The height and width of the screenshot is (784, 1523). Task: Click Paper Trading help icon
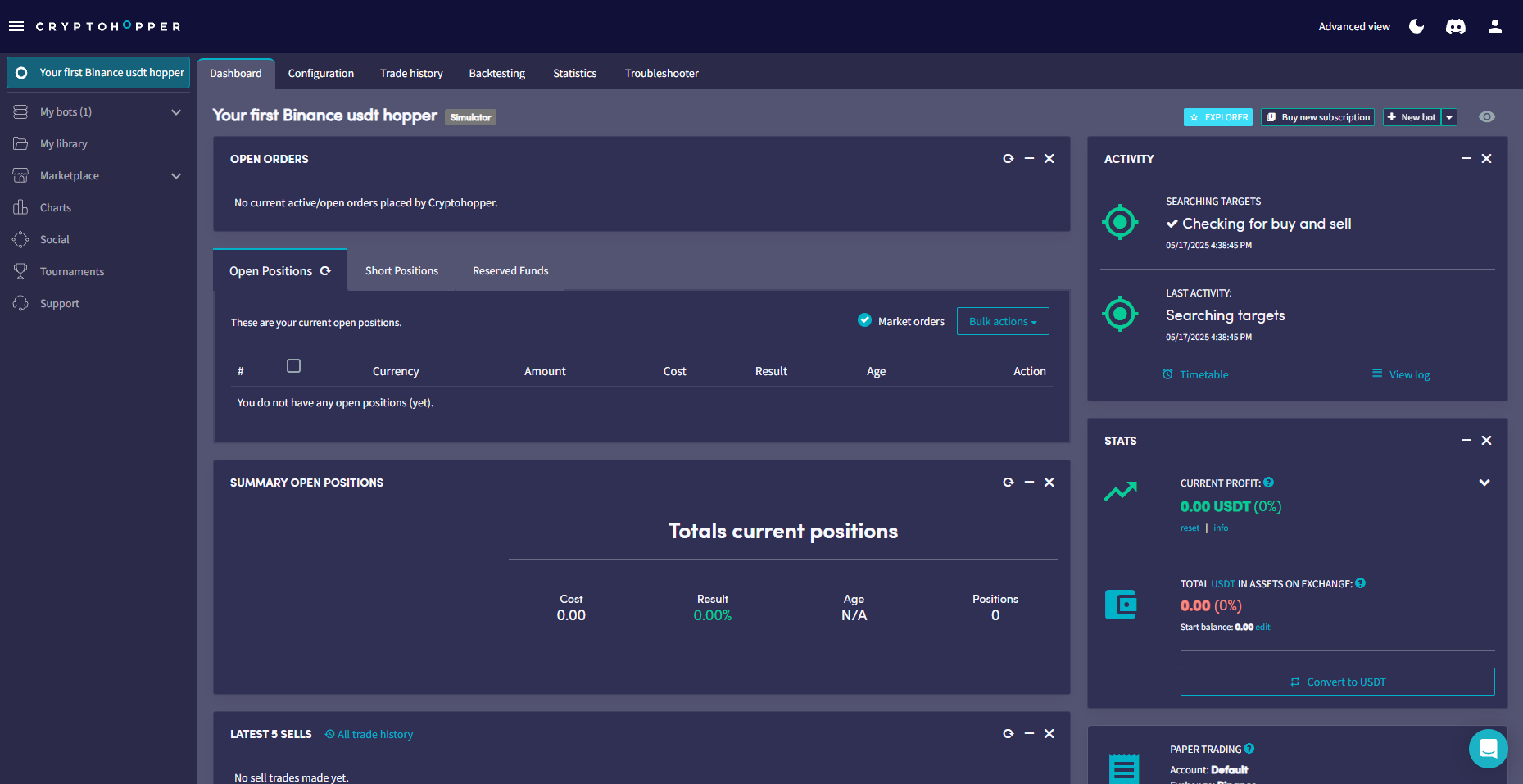1249,749
